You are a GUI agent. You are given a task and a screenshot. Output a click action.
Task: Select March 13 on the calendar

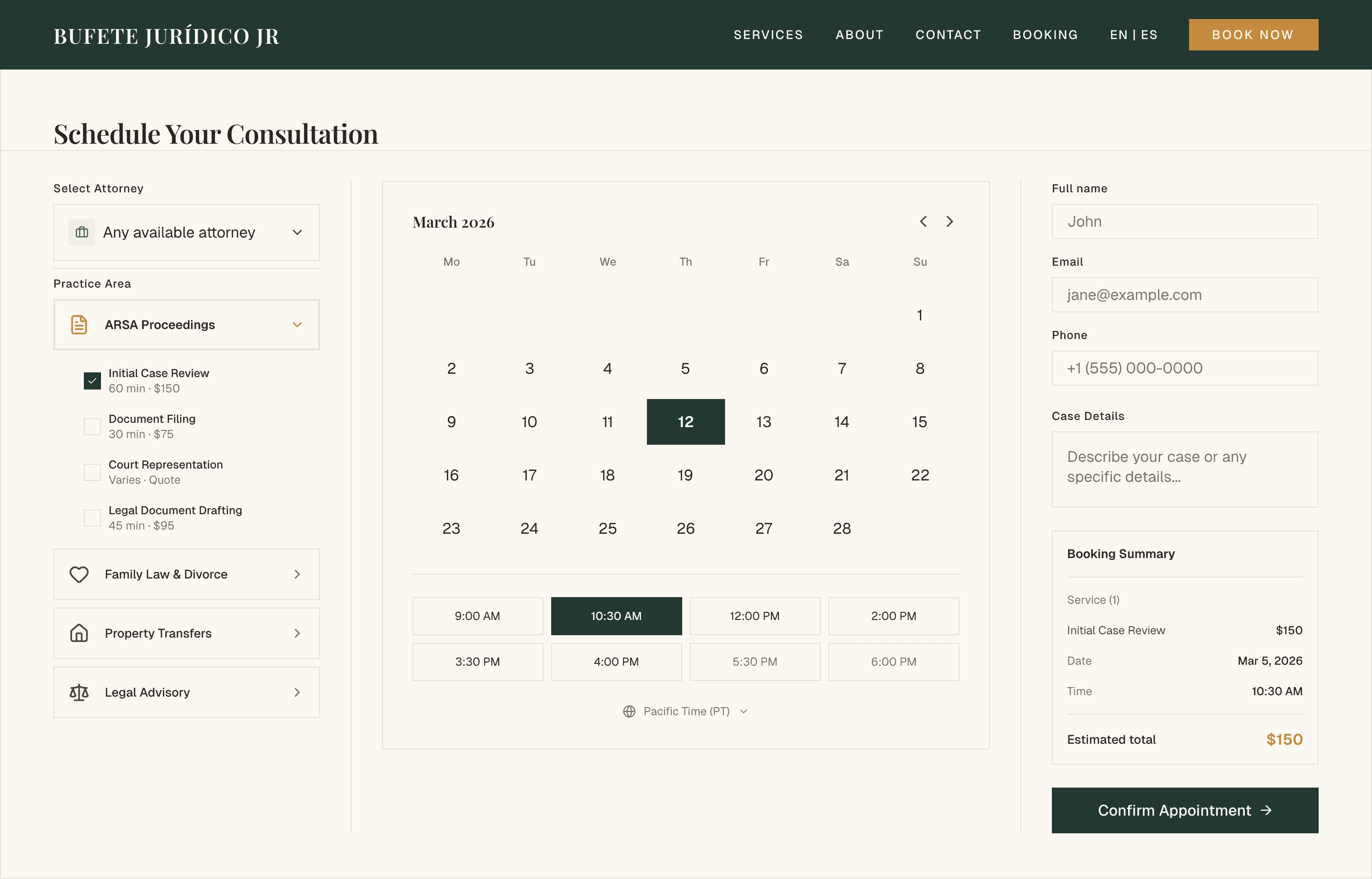(764, 422)
